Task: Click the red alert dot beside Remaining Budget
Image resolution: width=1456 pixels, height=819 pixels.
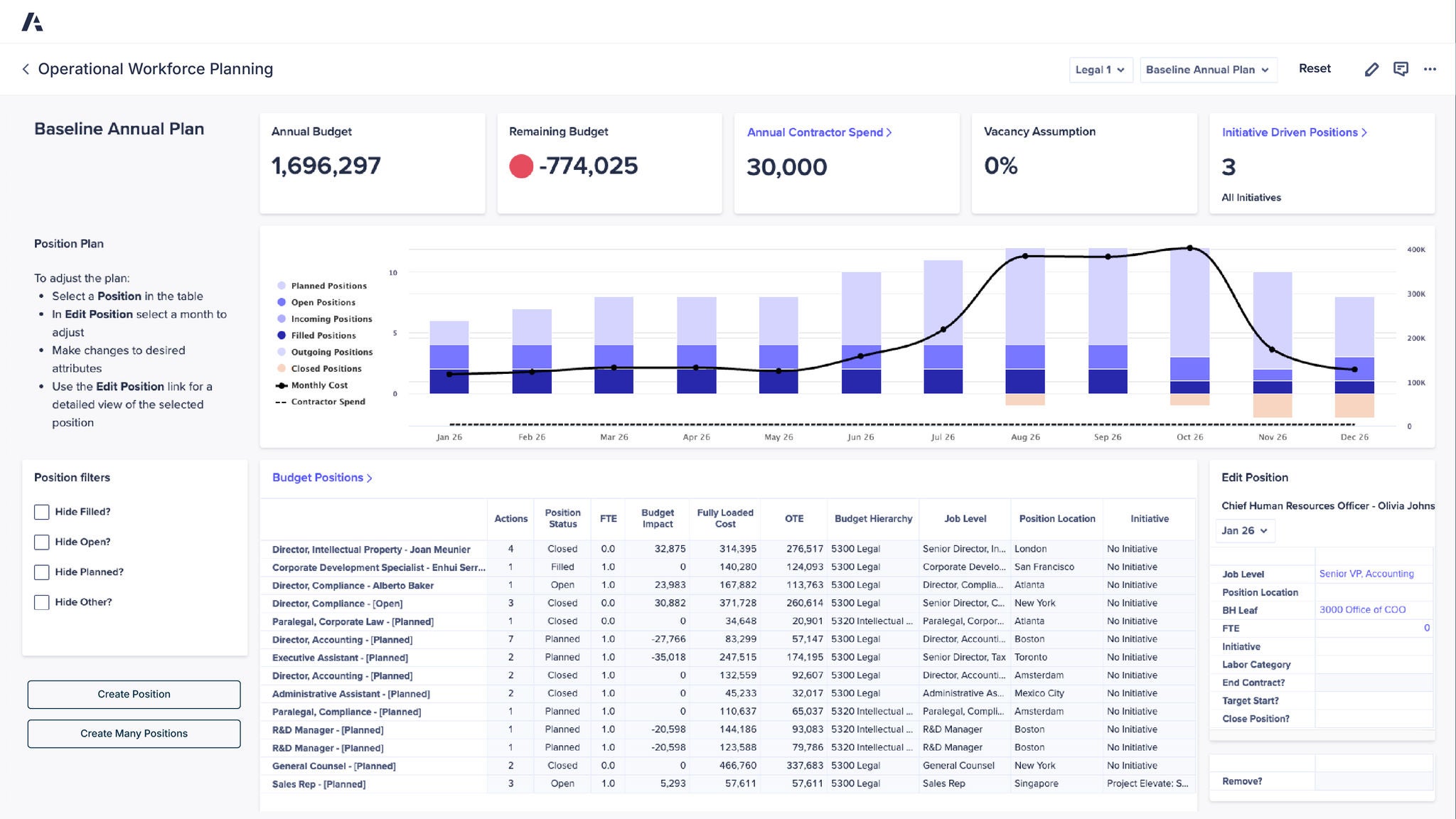Action: pos(522,165)
